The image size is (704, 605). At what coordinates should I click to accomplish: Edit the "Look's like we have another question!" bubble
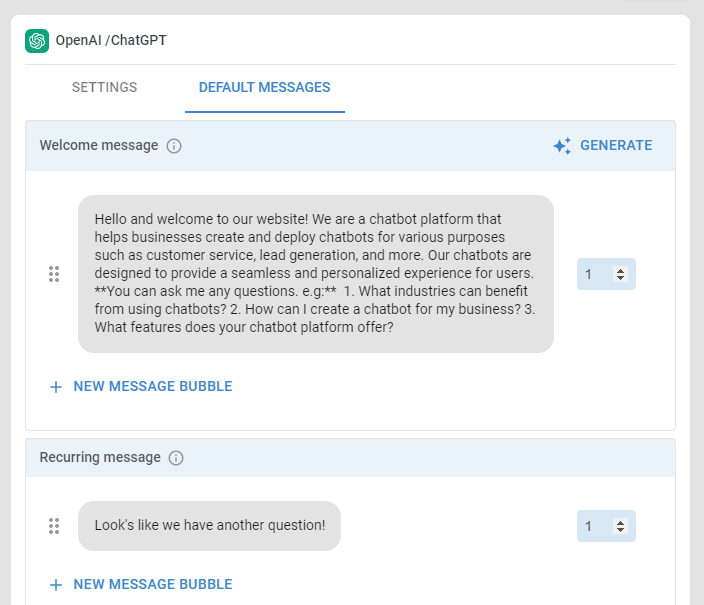pos(209,526)
